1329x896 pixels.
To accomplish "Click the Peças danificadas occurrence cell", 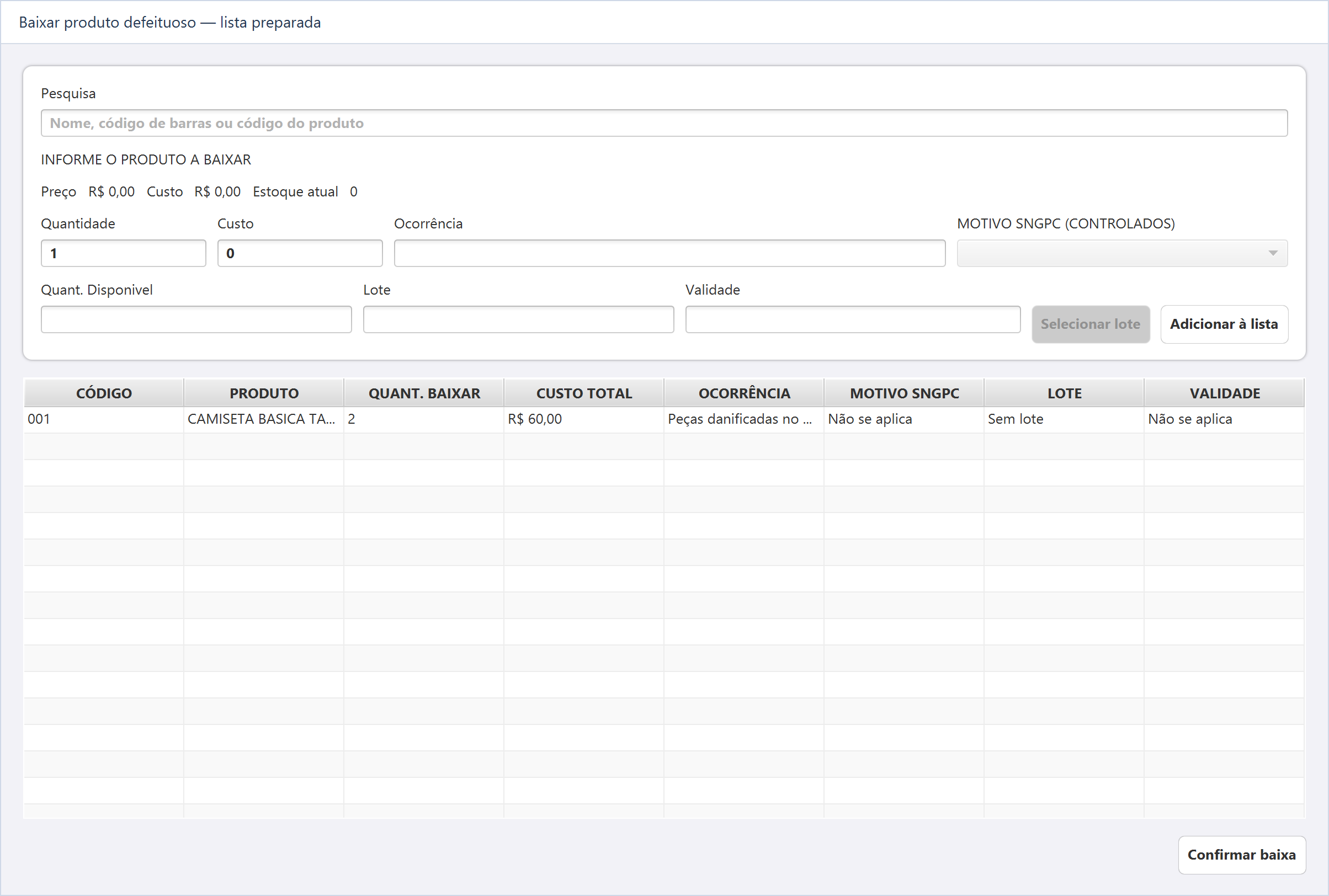I will tap(743, 419).
